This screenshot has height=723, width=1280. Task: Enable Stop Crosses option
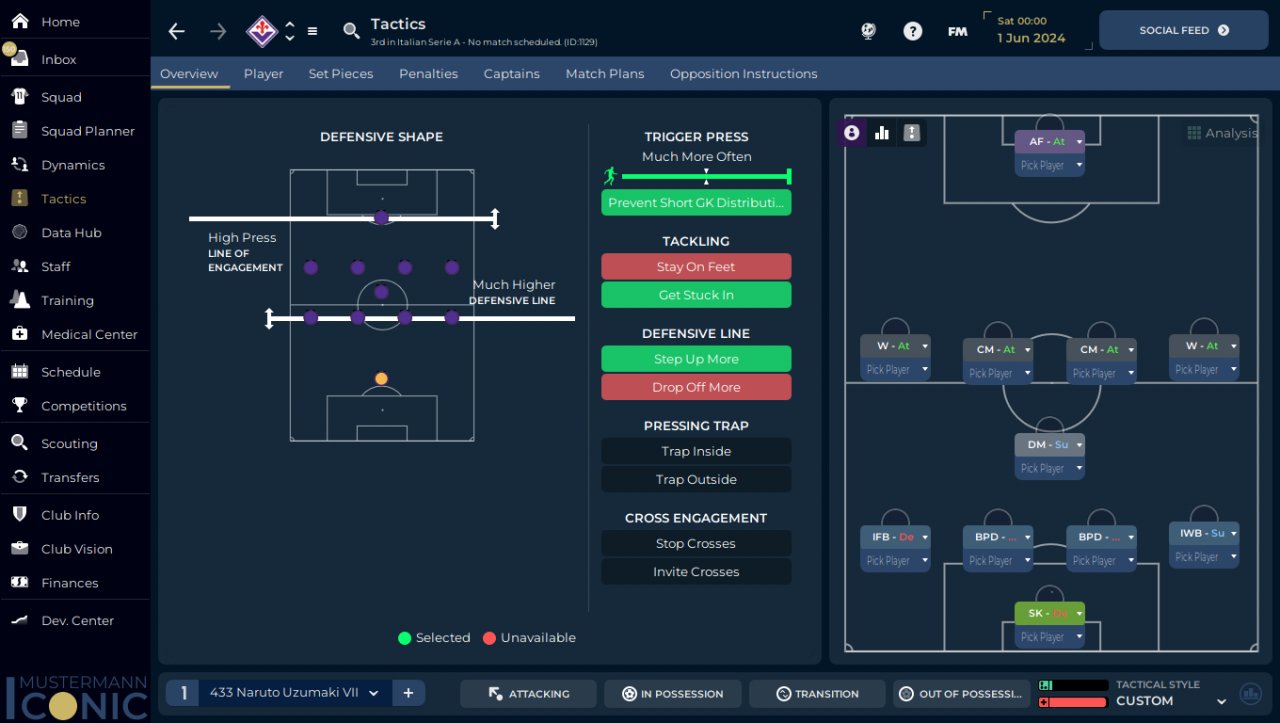(696, 543)
